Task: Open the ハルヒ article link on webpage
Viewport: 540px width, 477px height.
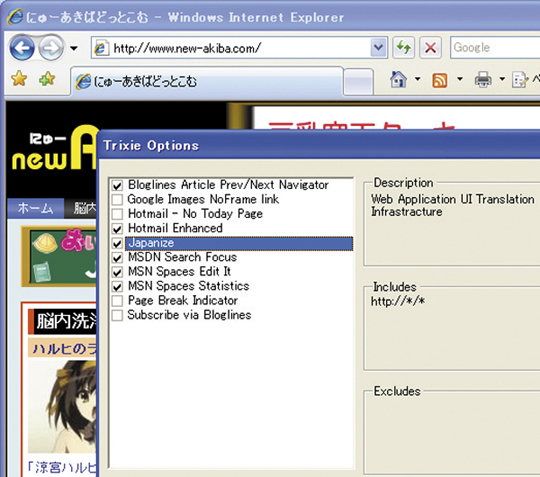Action: [65, 349]
